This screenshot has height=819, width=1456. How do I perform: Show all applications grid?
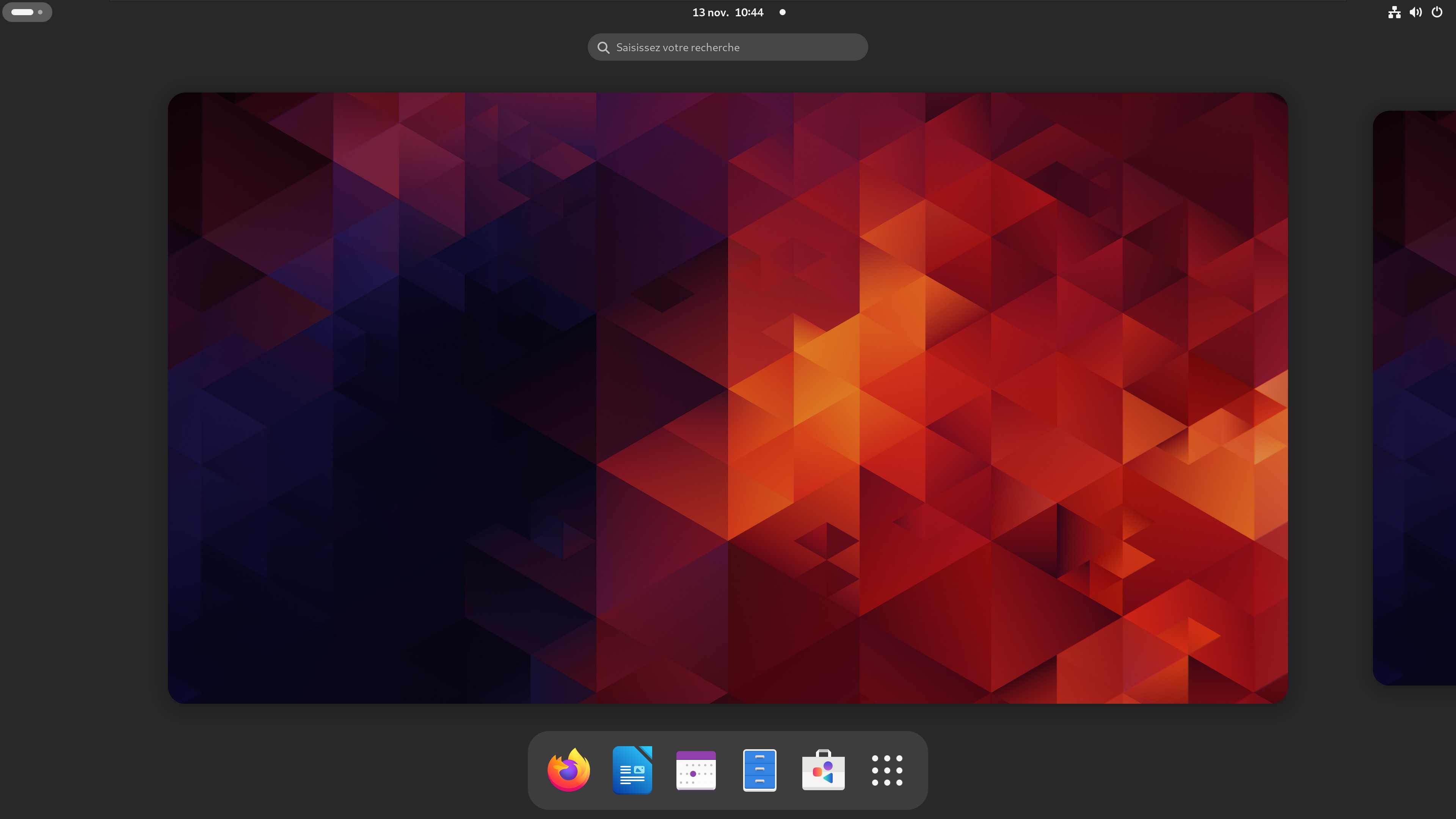[x=887, y=770]
